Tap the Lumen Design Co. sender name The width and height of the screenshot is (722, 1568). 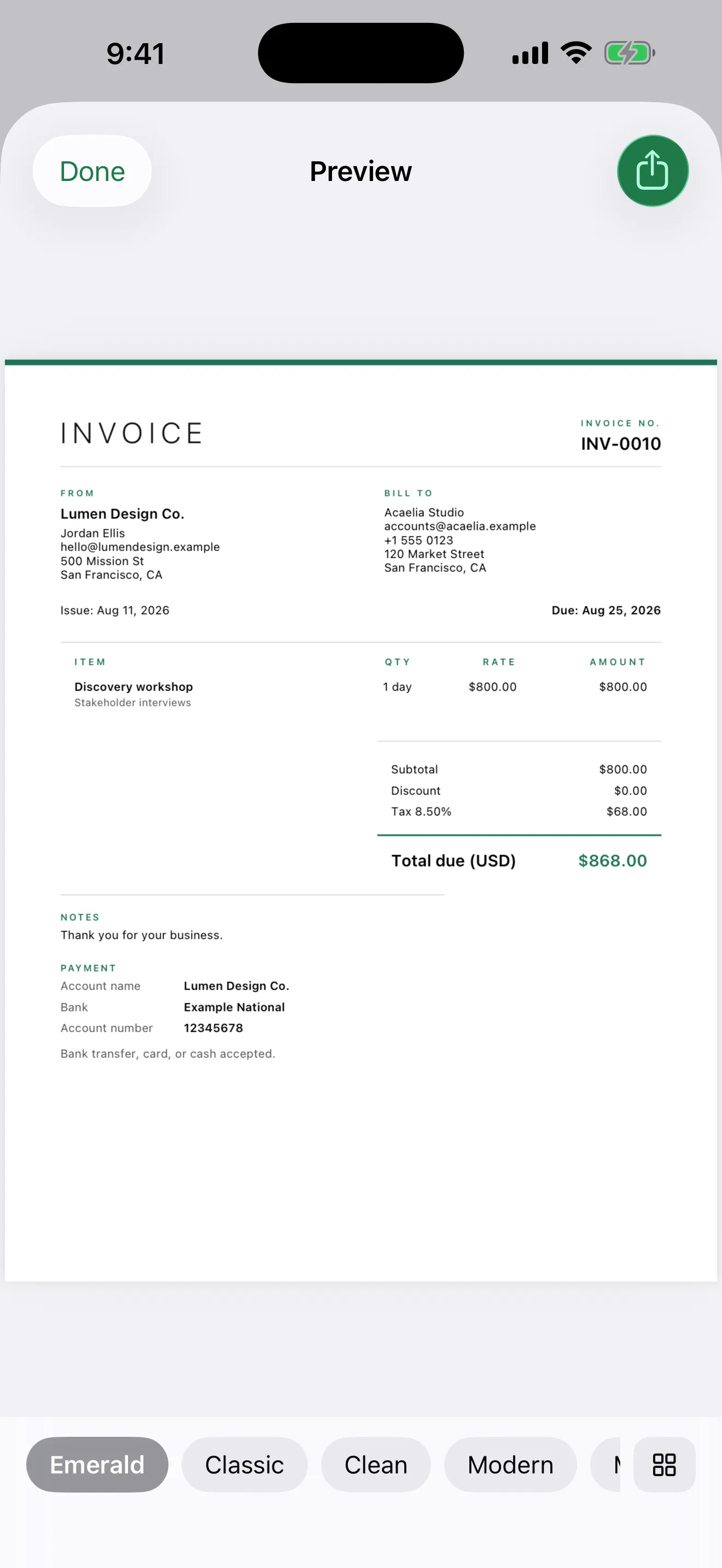tap(123, 514)
